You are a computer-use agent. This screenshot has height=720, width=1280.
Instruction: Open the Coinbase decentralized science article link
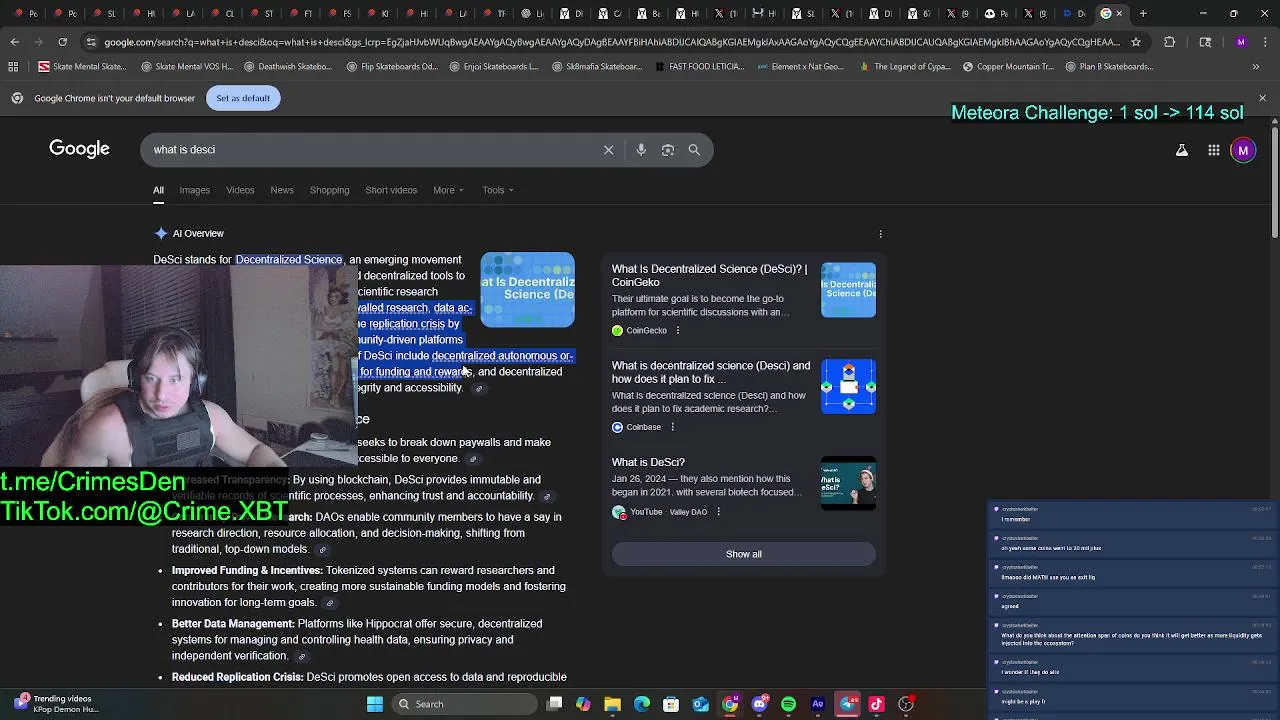pos(711,372)
